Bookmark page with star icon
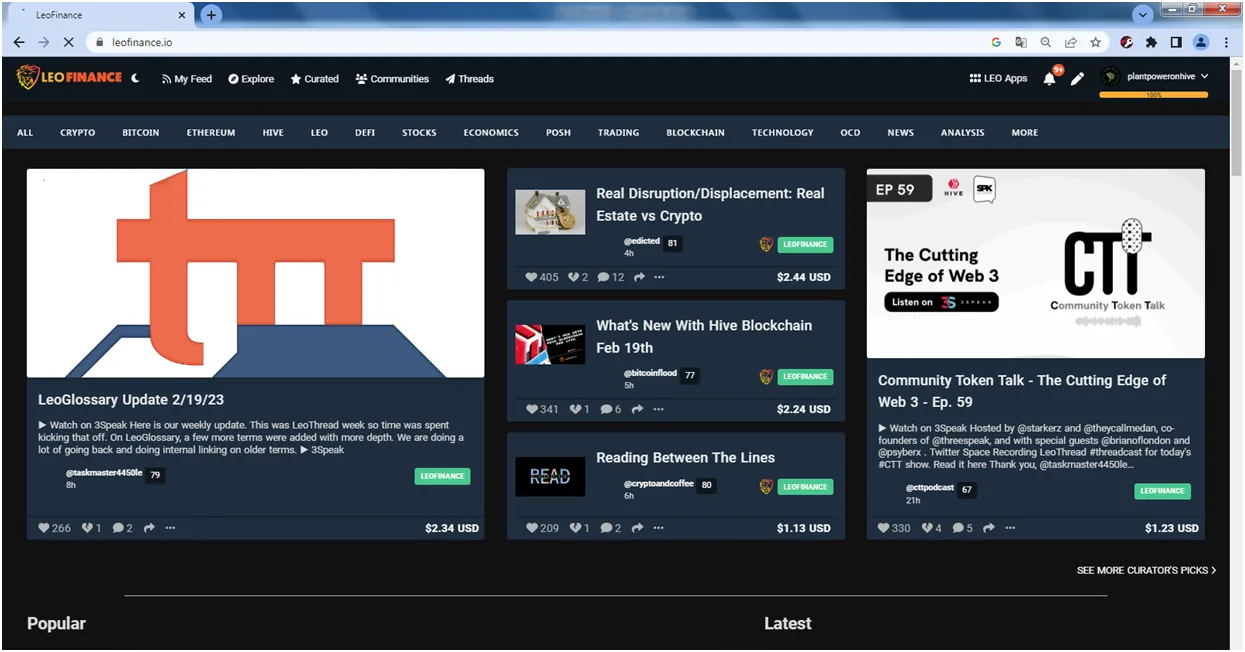 tap(1096, 43)
